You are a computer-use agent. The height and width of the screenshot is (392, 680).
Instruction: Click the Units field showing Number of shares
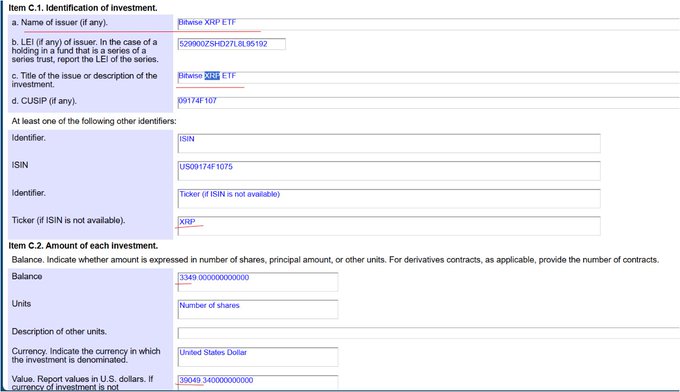[x=258, y=309]
